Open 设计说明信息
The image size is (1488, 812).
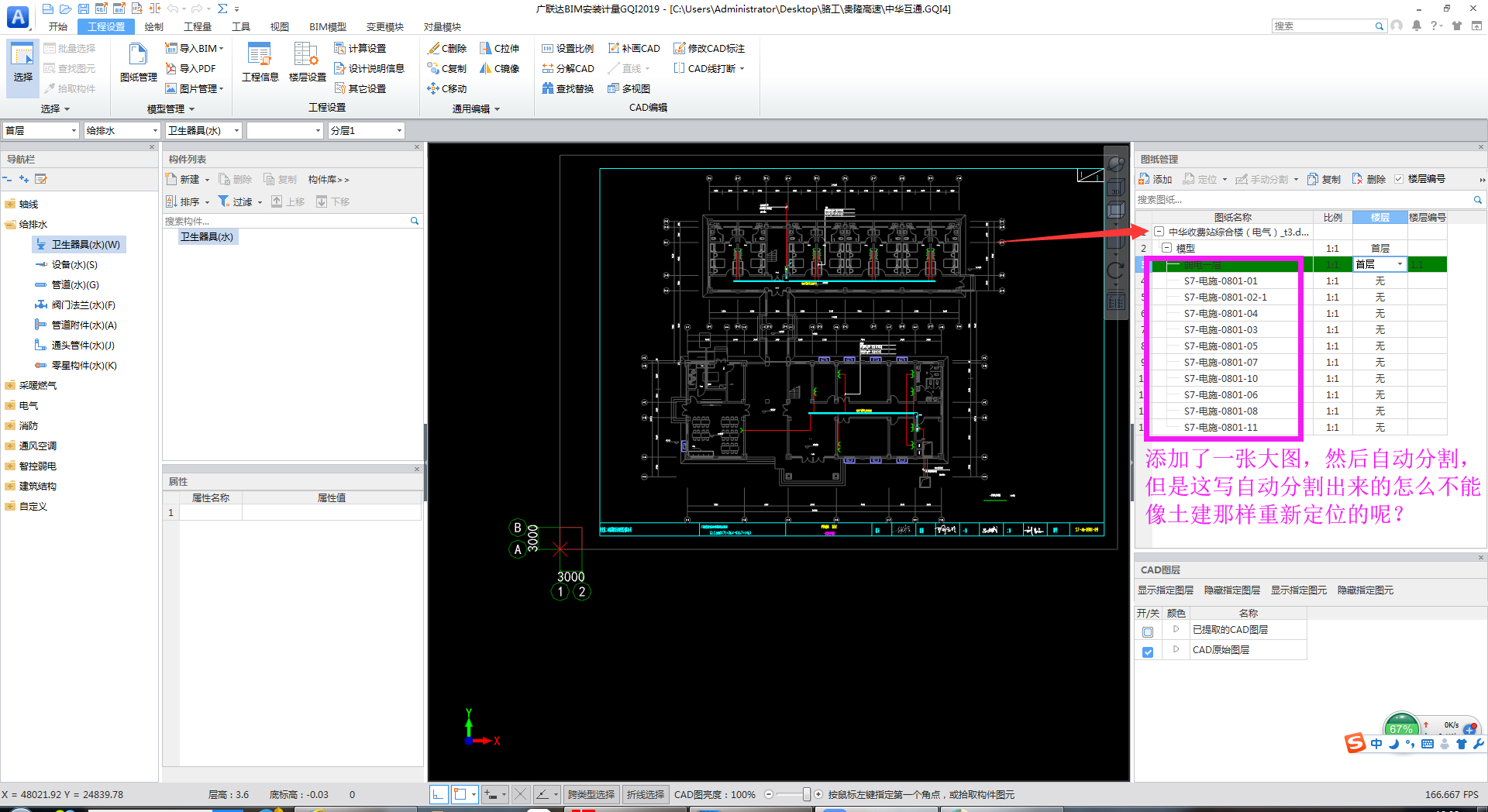pos(369,68)
